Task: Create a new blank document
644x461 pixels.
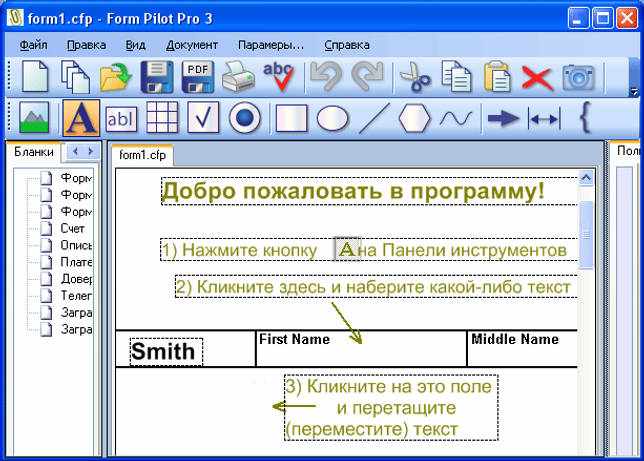Action: [x=34, y=76]
